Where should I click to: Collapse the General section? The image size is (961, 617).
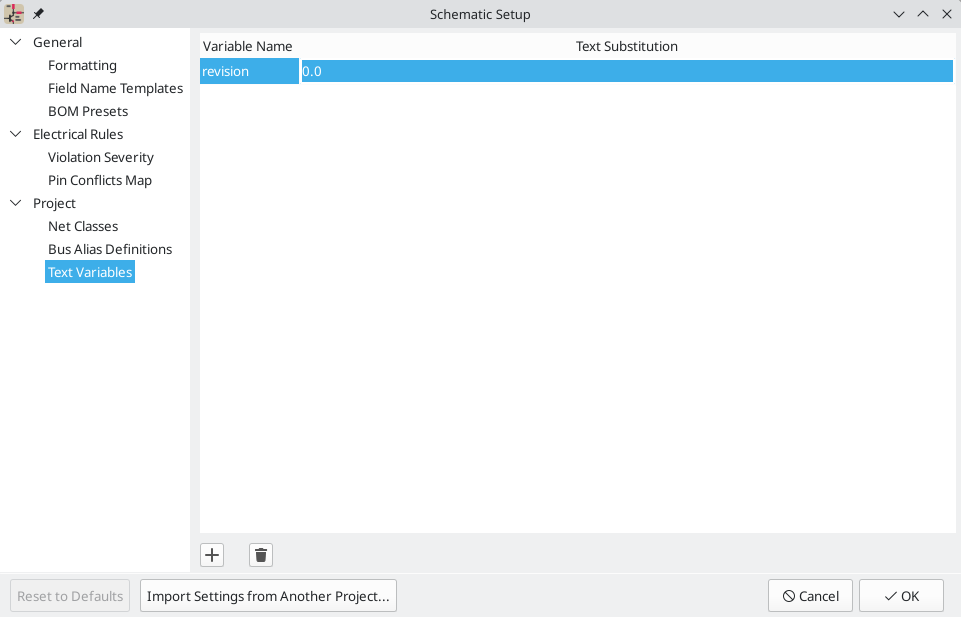[14, 42]
